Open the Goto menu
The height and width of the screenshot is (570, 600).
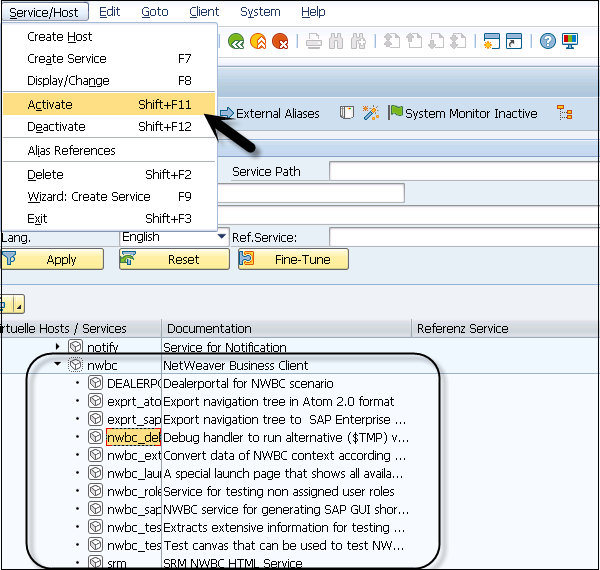(155, 12)
